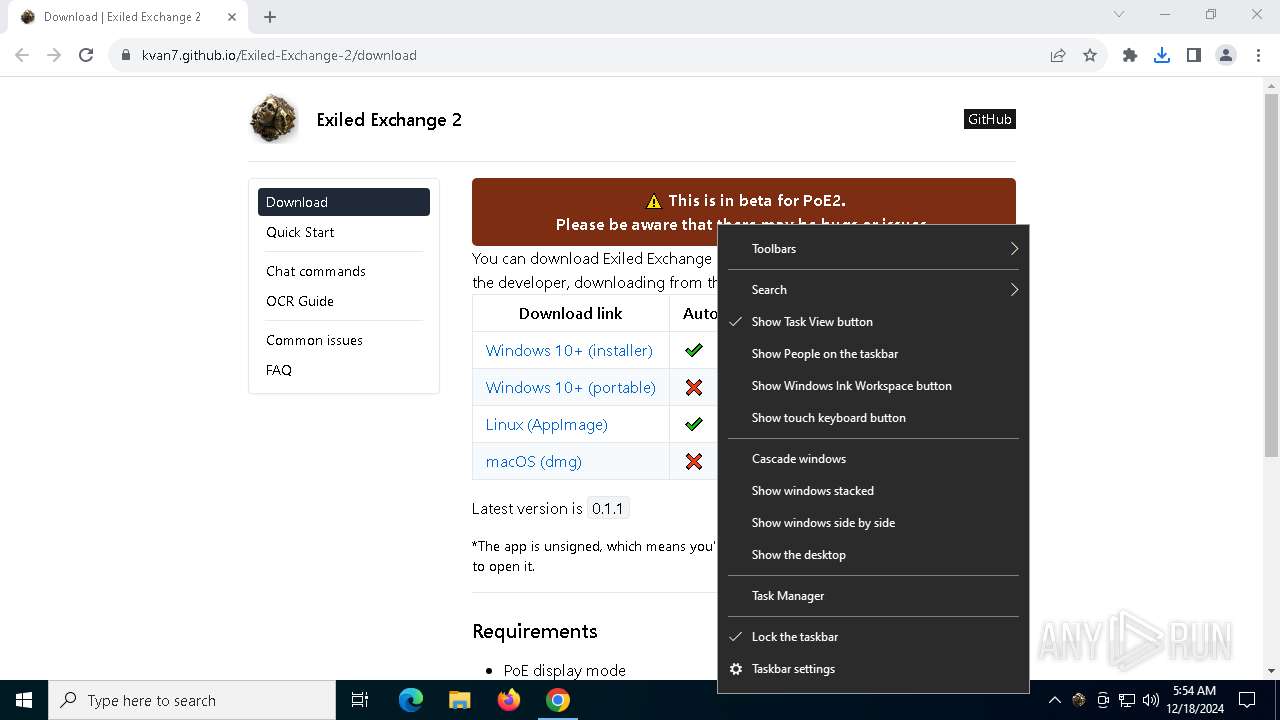The height and width of the screenshot is (720, 1280).
Task: Click the GitHub button
Action: pyautogui.click(x=990, y=119)
